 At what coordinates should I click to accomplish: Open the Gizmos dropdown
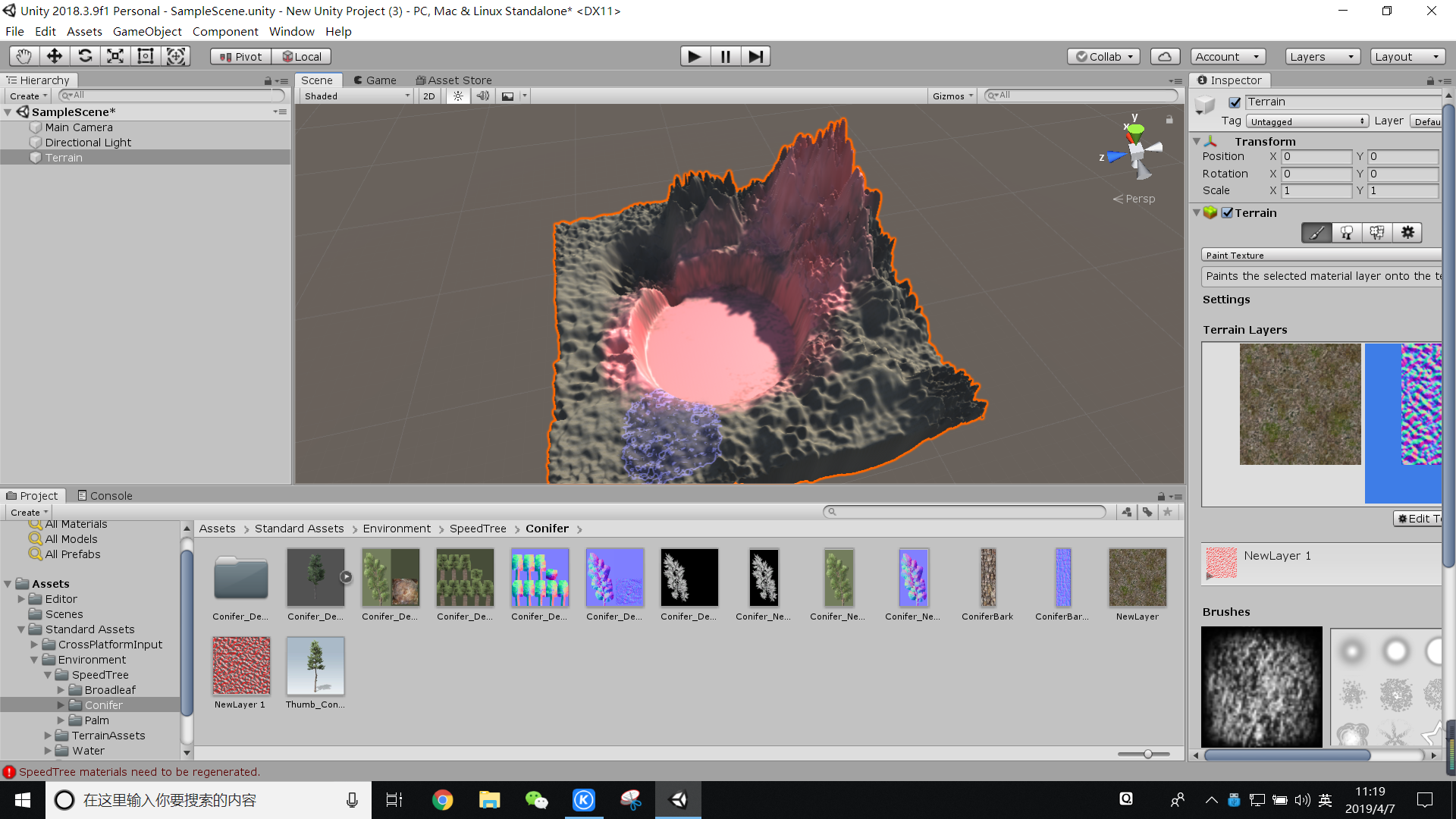pyautogui.click(x=952, y=96)
